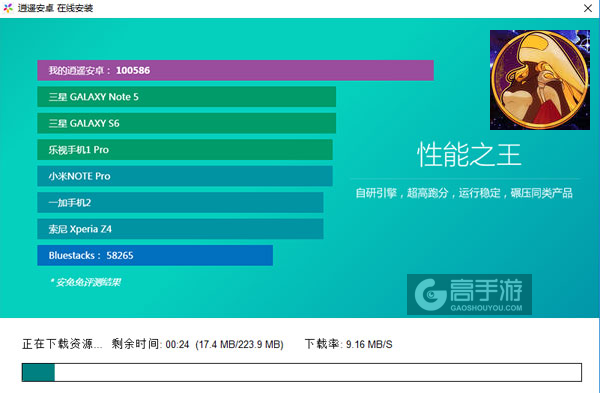This screenshot has width=600, height=393.
Task: Click the download progress bar
Action: coord(302,372)
